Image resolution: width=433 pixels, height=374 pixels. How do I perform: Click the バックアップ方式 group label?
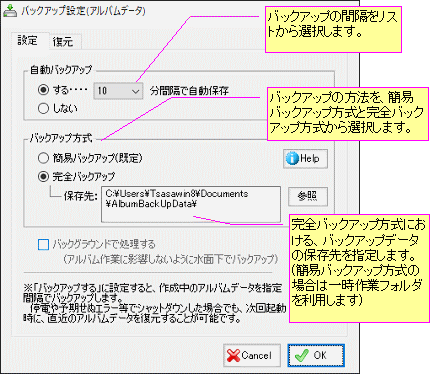pyautogui.click(x=61, y=138)
